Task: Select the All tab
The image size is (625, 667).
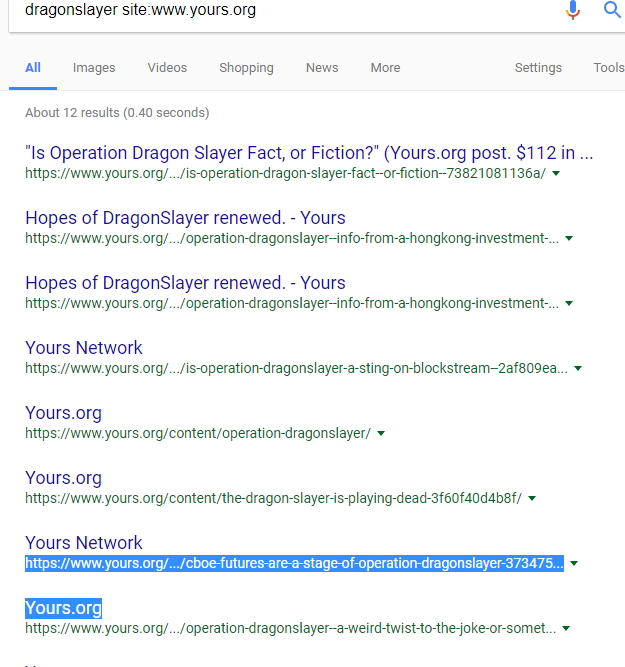Action: click(33, 68)
